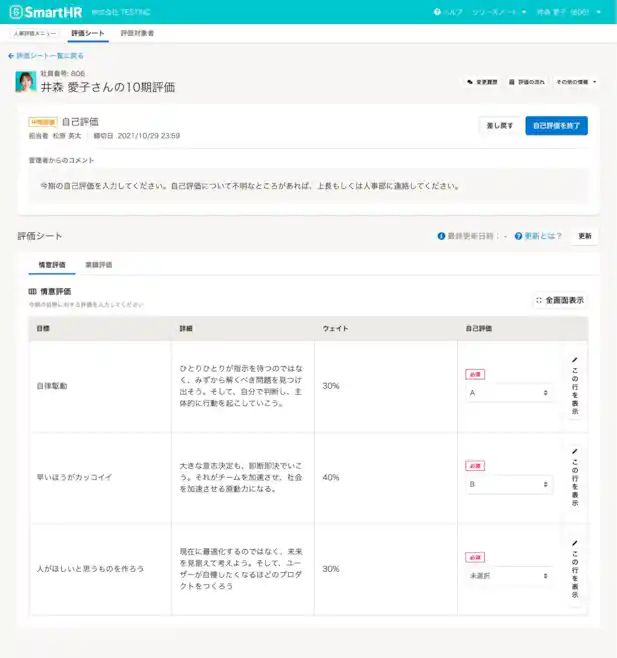
Task: Open the 人事評価メニュー button
Action: click(35, 33)
